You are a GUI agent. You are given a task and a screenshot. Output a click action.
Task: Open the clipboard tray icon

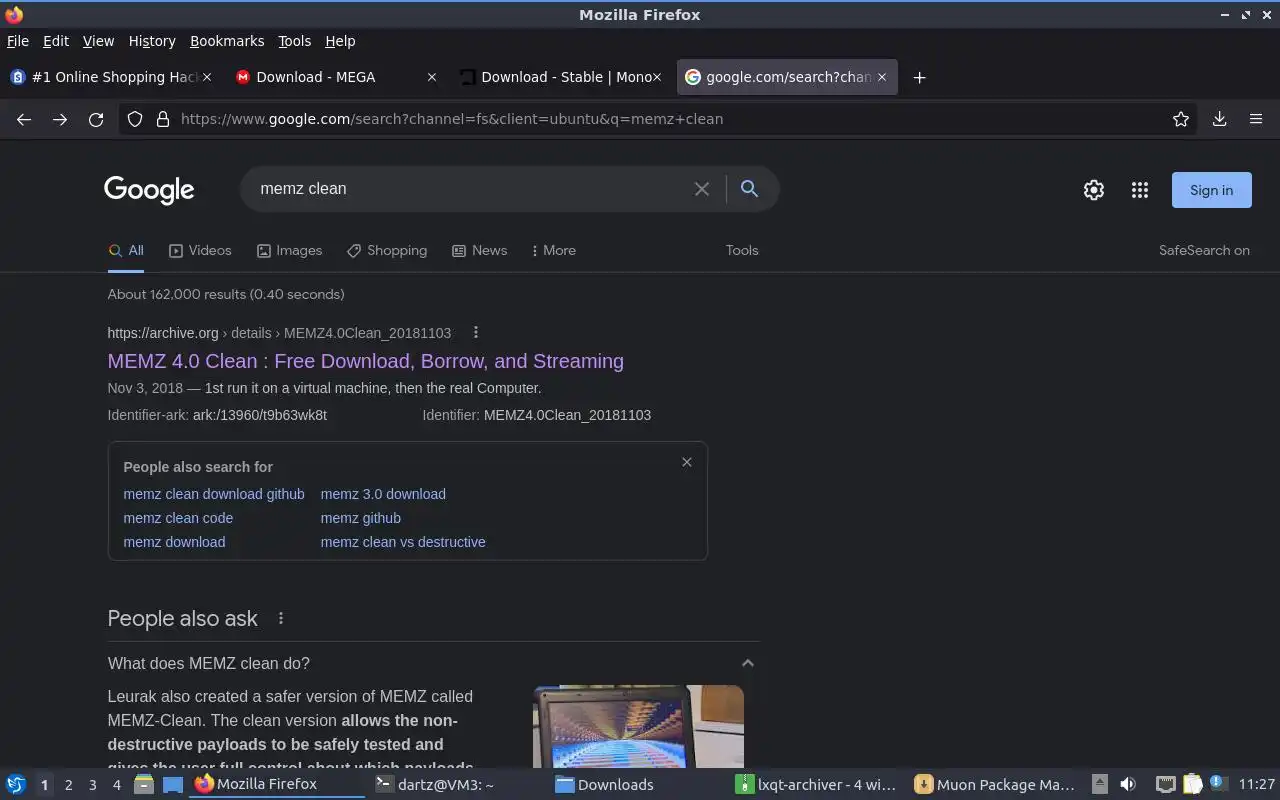coord(1192,785)
